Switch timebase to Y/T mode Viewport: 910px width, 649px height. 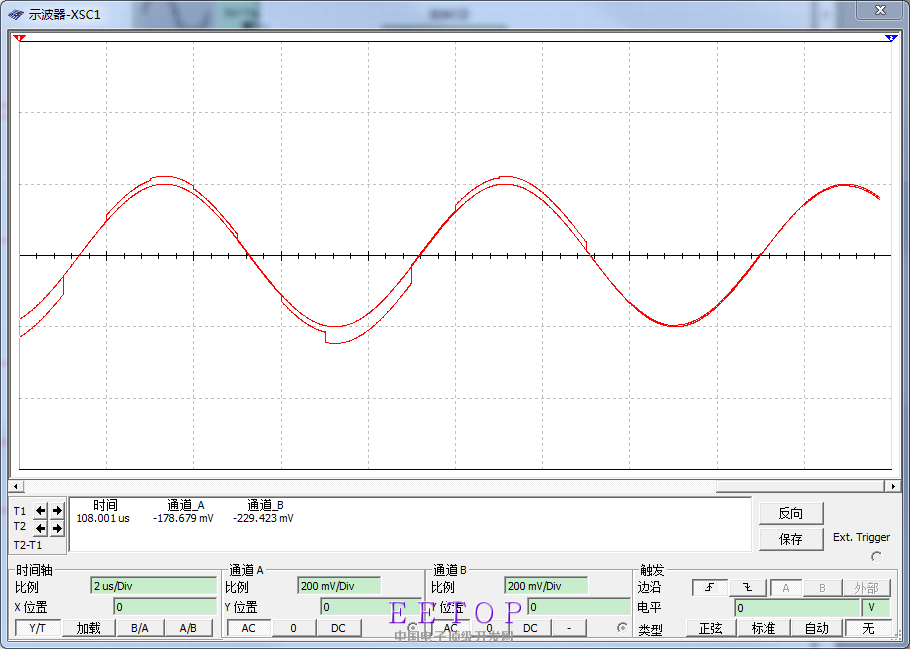(37, 628)
